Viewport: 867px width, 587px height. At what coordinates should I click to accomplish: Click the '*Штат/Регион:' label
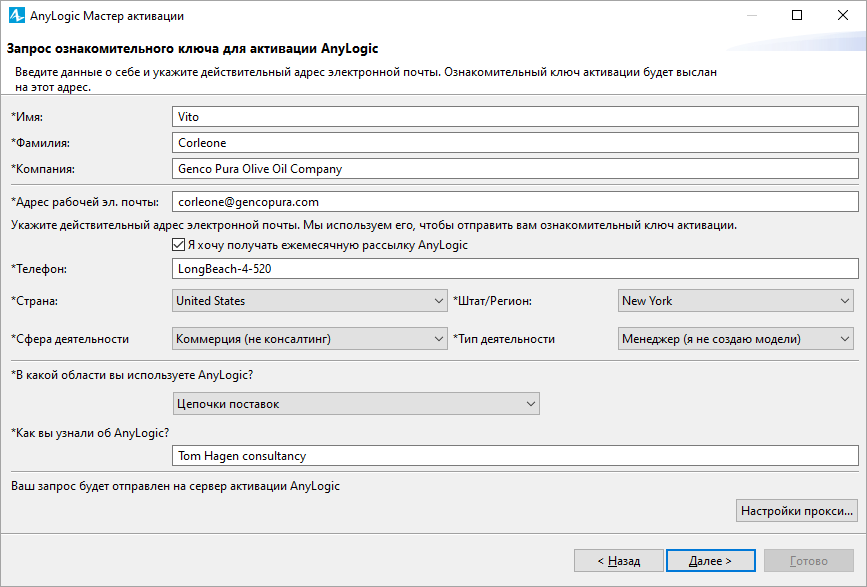(x=492, y=301)
